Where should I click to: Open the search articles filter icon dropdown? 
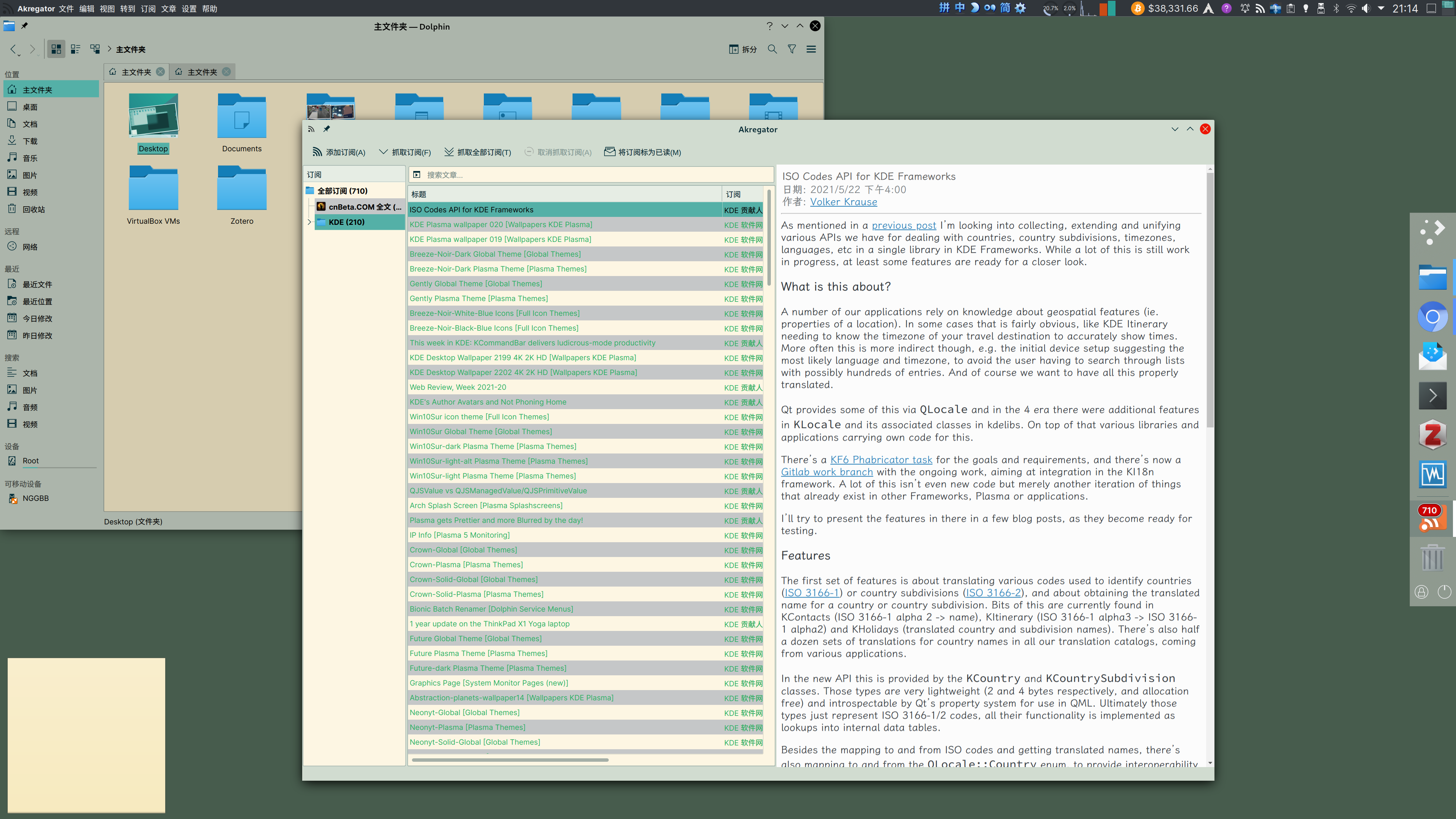tap(417, 175)
